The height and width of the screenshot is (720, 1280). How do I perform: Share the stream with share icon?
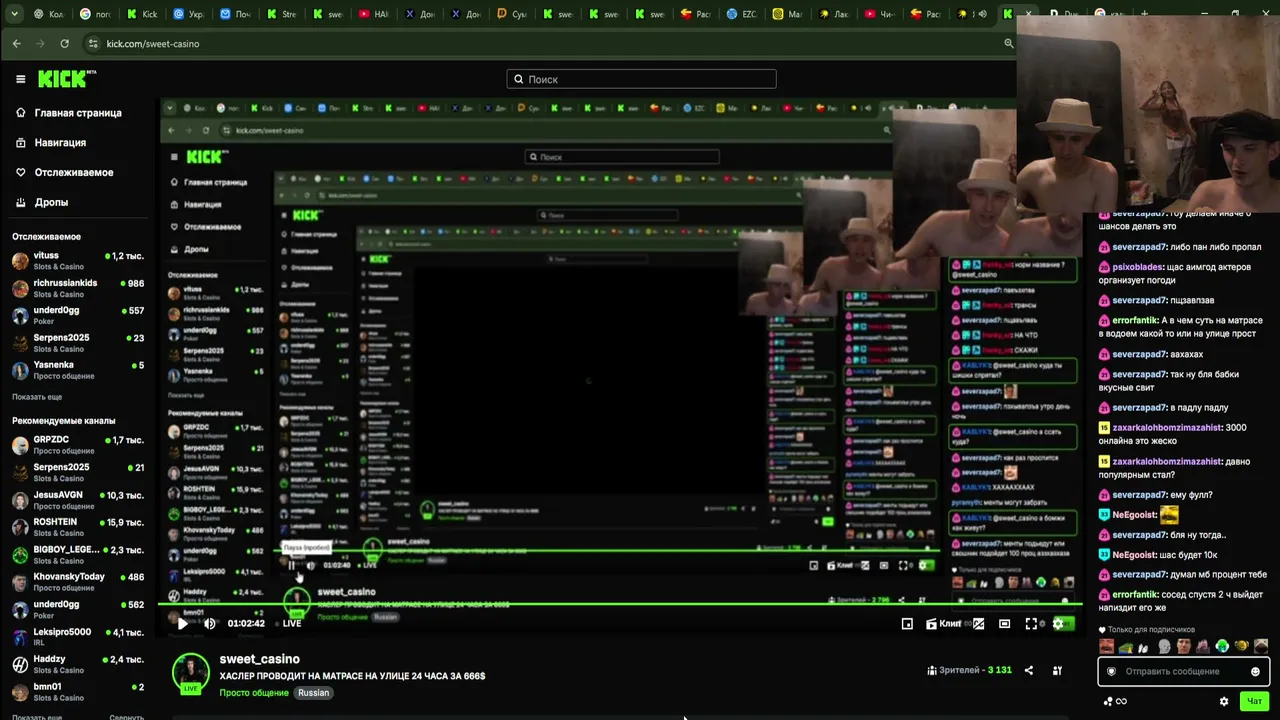pos(1029,670)
